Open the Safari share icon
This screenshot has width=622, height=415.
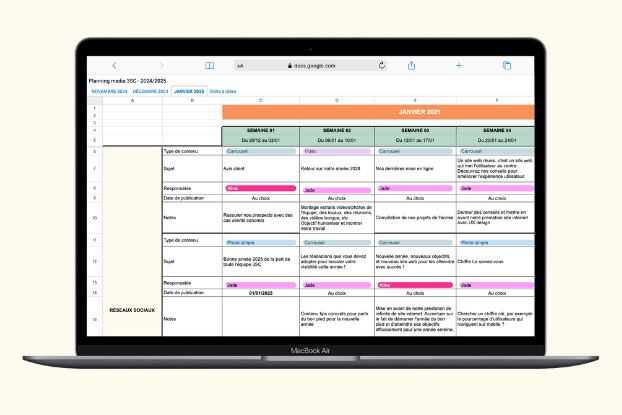pos(412,65)
